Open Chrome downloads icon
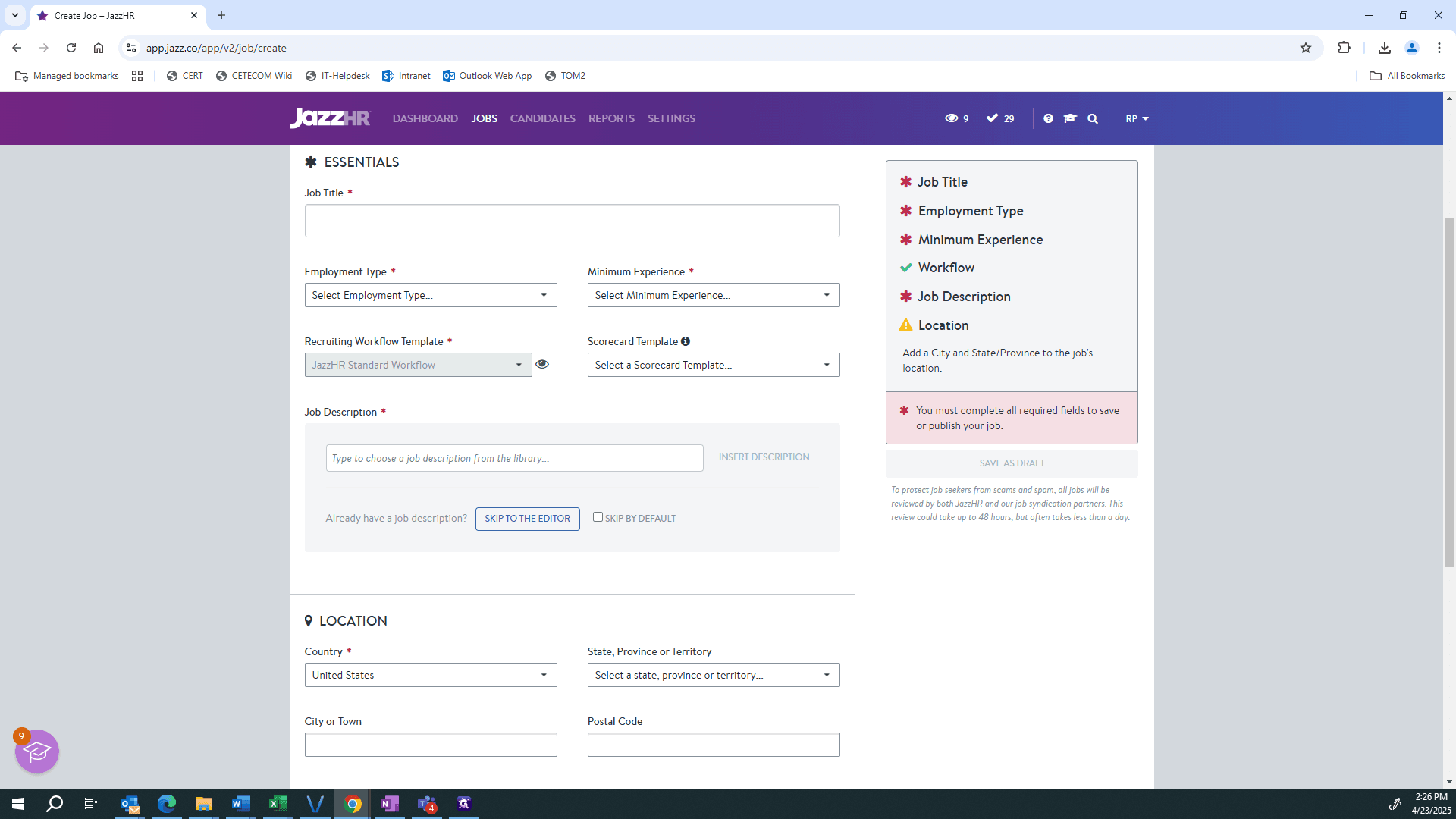 (x=1385, y=48)
